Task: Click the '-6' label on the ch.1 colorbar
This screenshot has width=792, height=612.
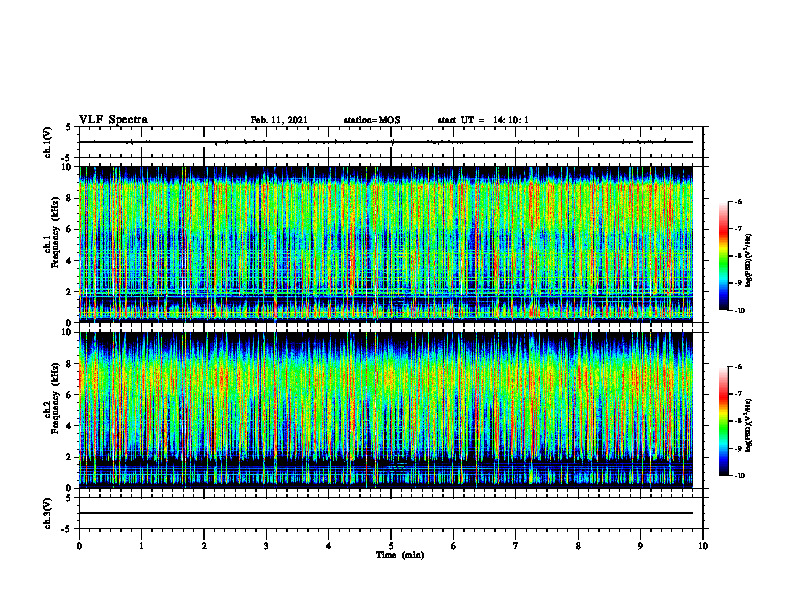Action: click(x=737, y=201)
